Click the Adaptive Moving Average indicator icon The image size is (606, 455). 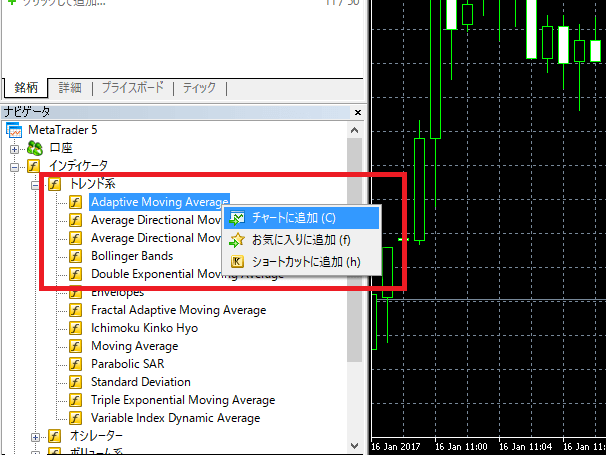tap(75, 202)
